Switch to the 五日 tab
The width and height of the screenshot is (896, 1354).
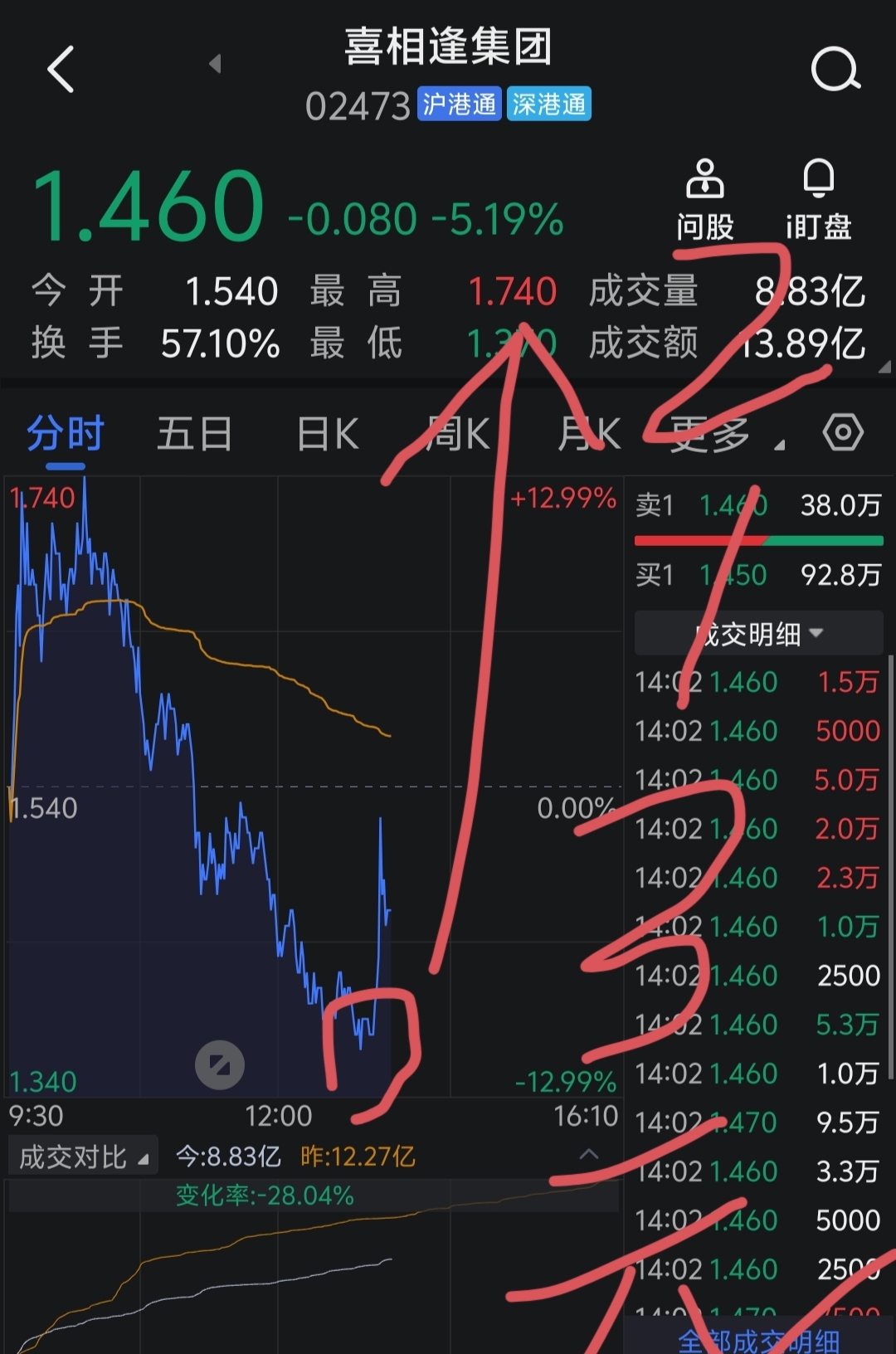194,433
